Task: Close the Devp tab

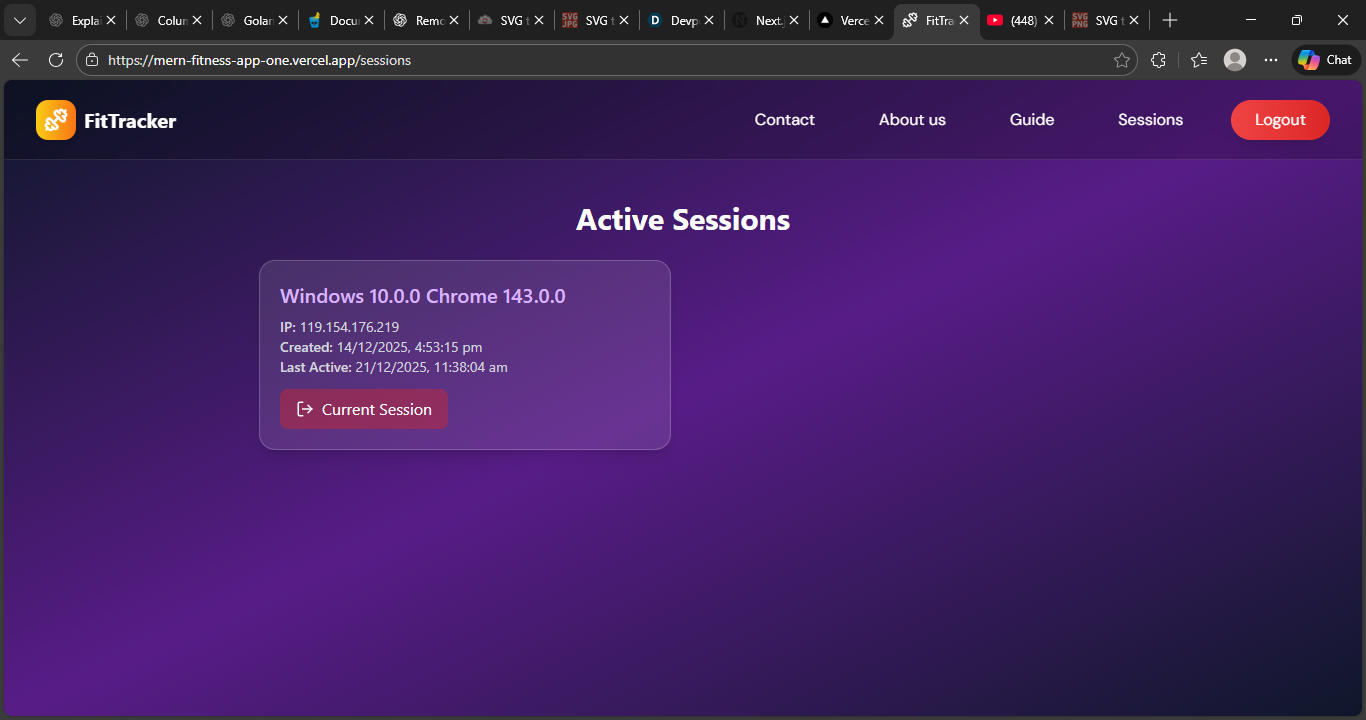Action: coord(709,20)
